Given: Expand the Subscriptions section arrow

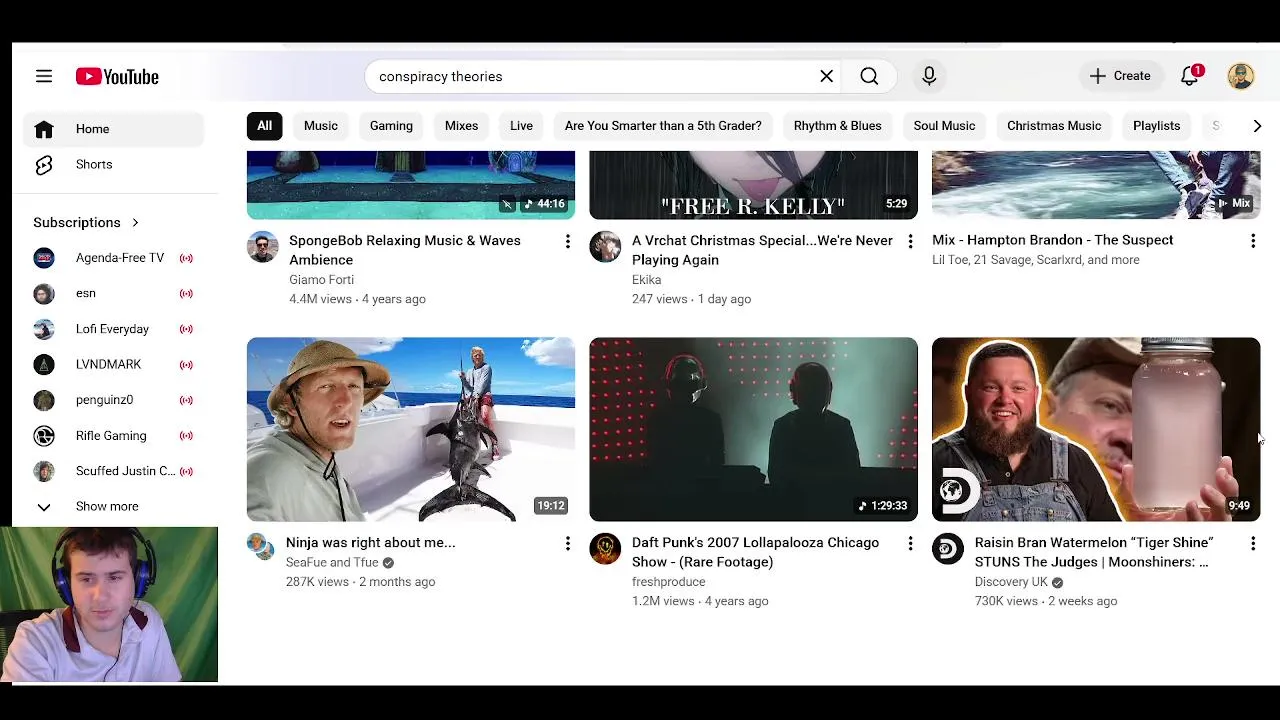Looking at the screenshot, I should click(x=135, y=222).
